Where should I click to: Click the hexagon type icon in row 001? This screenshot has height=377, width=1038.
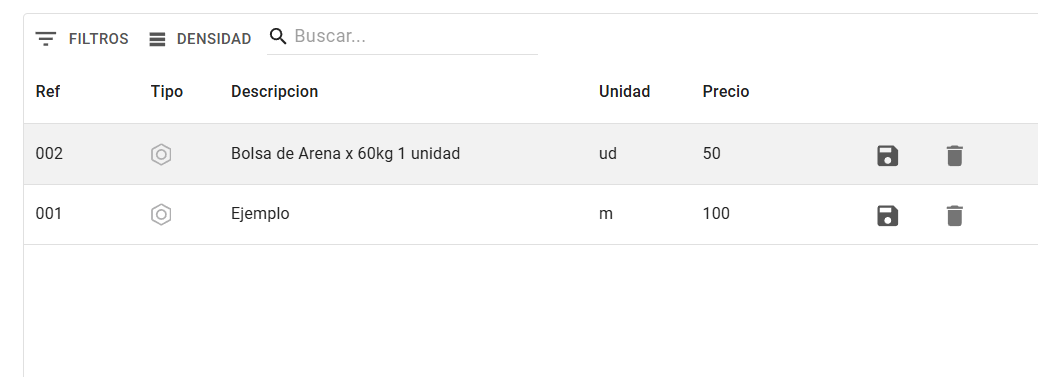point(161,215)
